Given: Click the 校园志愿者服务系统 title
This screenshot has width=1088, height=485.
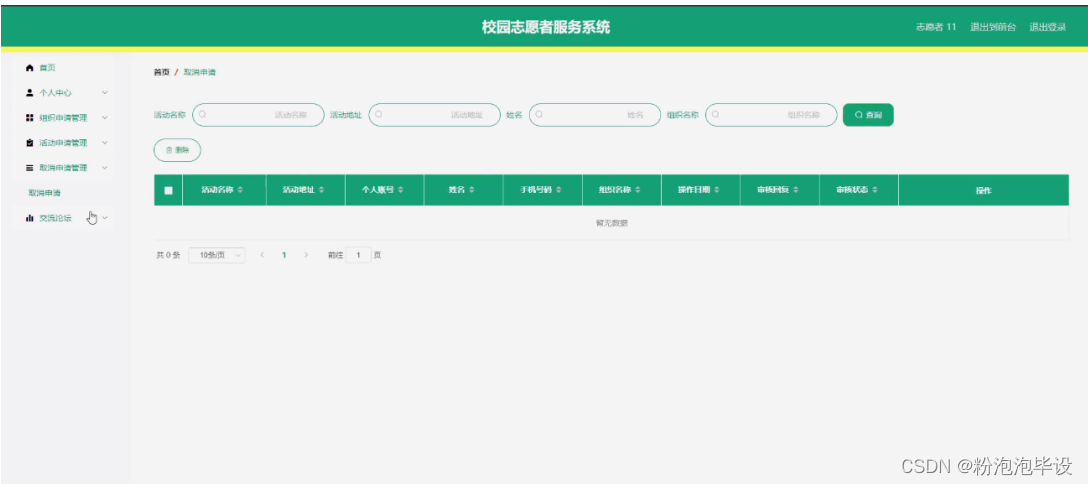Looking at the screenshot, I should pyautogui.click(x=546, y=27).
